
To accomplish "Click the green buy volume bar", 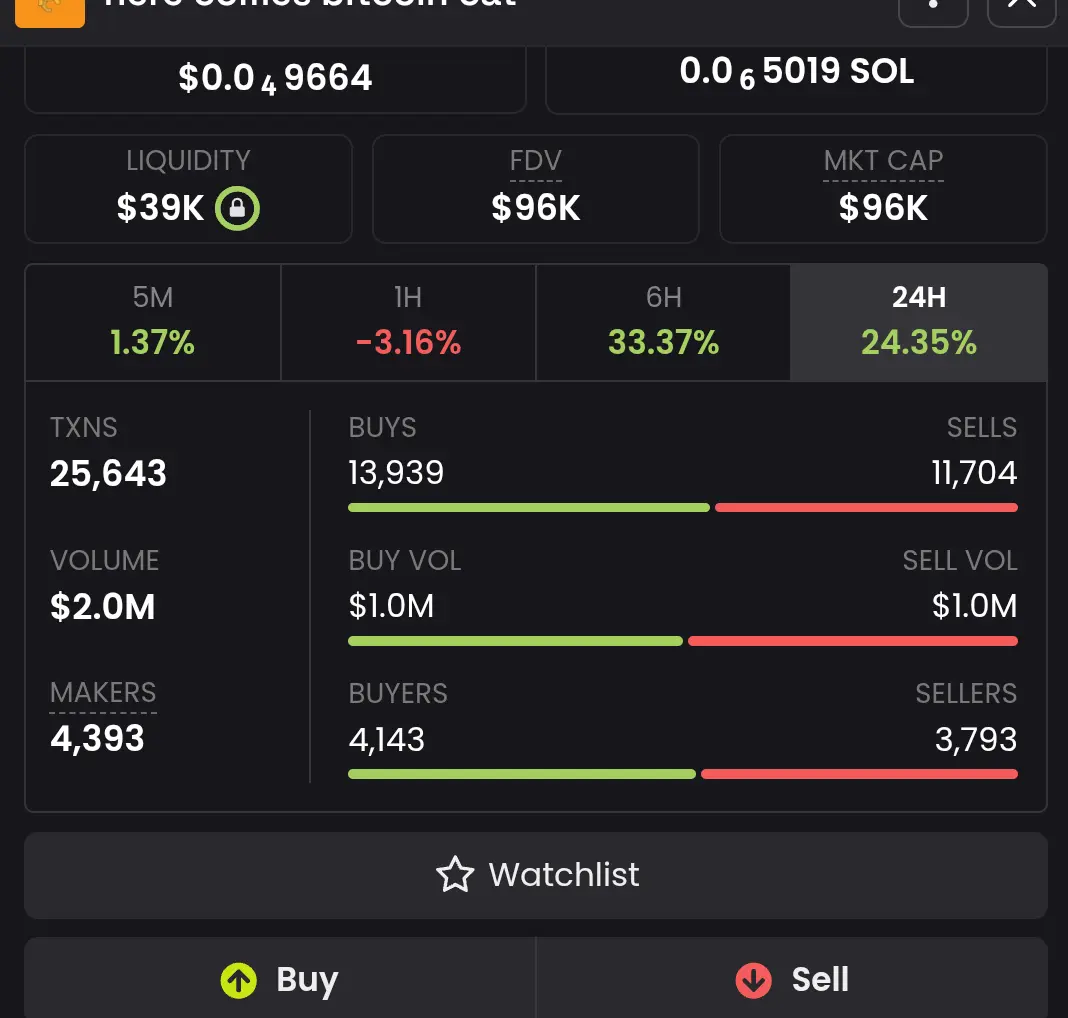I will pyautogui.click(x=515, y=641).
